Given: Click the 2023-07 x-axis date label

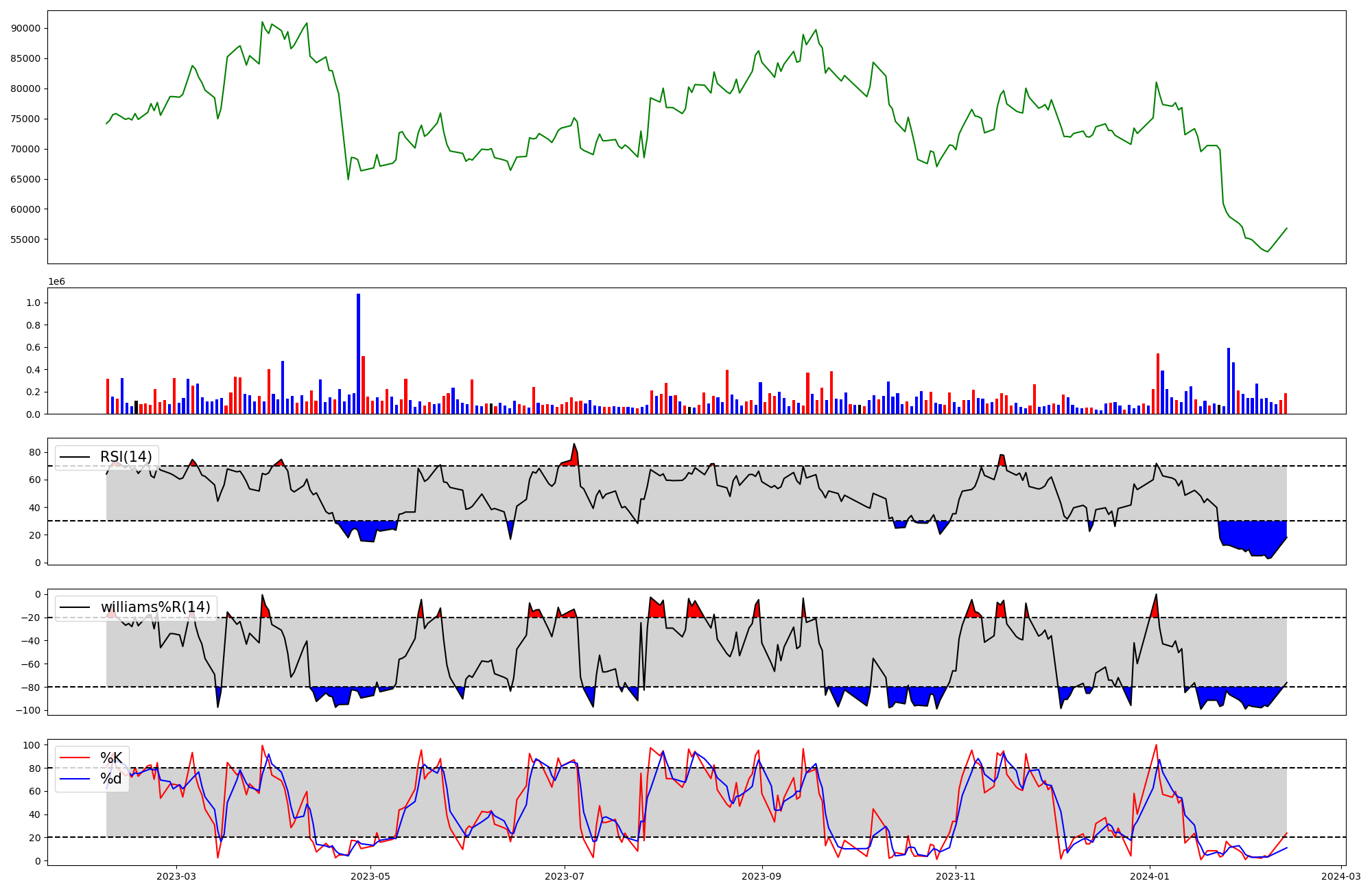Looking at the screenshot, I should 565,876.
